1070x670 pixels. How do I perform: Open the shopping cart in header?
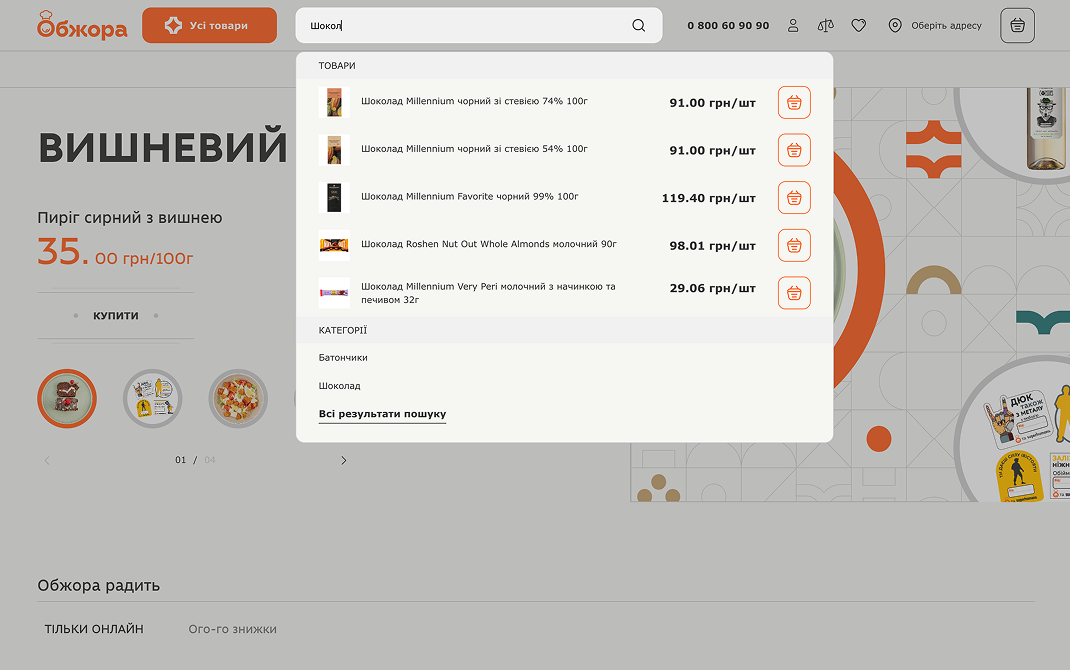[x=1017, y=26]
